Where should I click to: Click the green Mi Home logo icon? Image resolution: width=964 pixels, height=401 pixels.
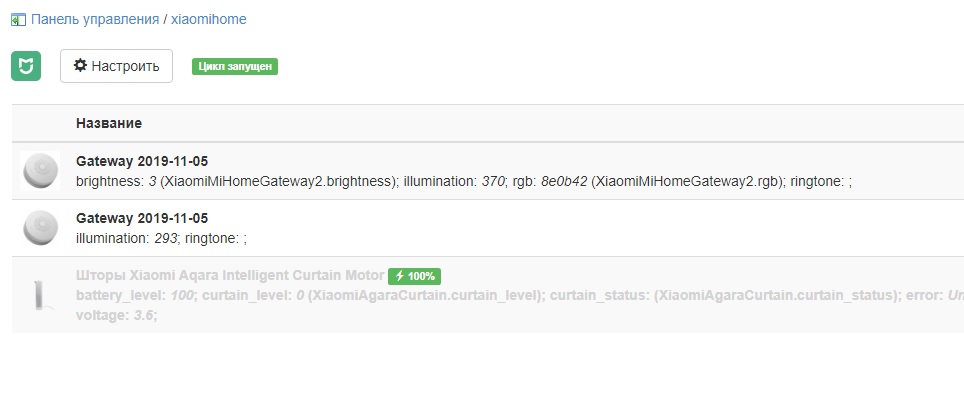26,66
